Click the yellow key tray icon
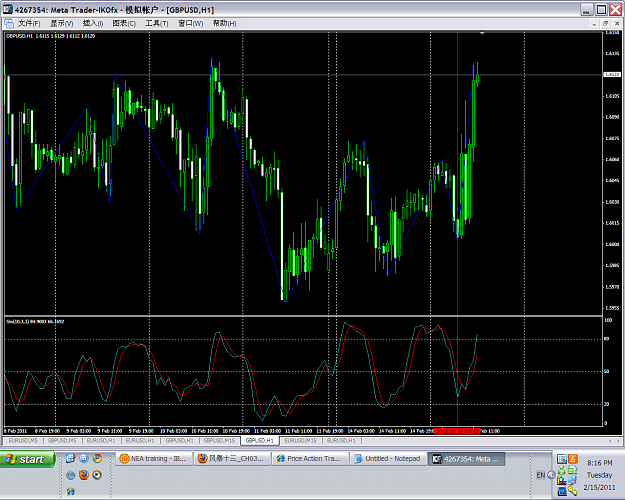Image resolution: width=625 pixels, height=500 pixels. coord(573,491)
